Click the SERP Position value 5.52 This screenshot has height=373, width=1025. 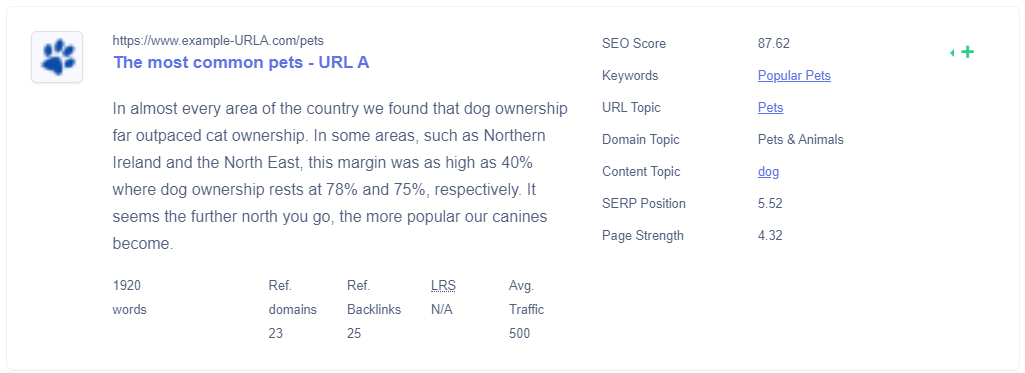click(x=770, y=203)
